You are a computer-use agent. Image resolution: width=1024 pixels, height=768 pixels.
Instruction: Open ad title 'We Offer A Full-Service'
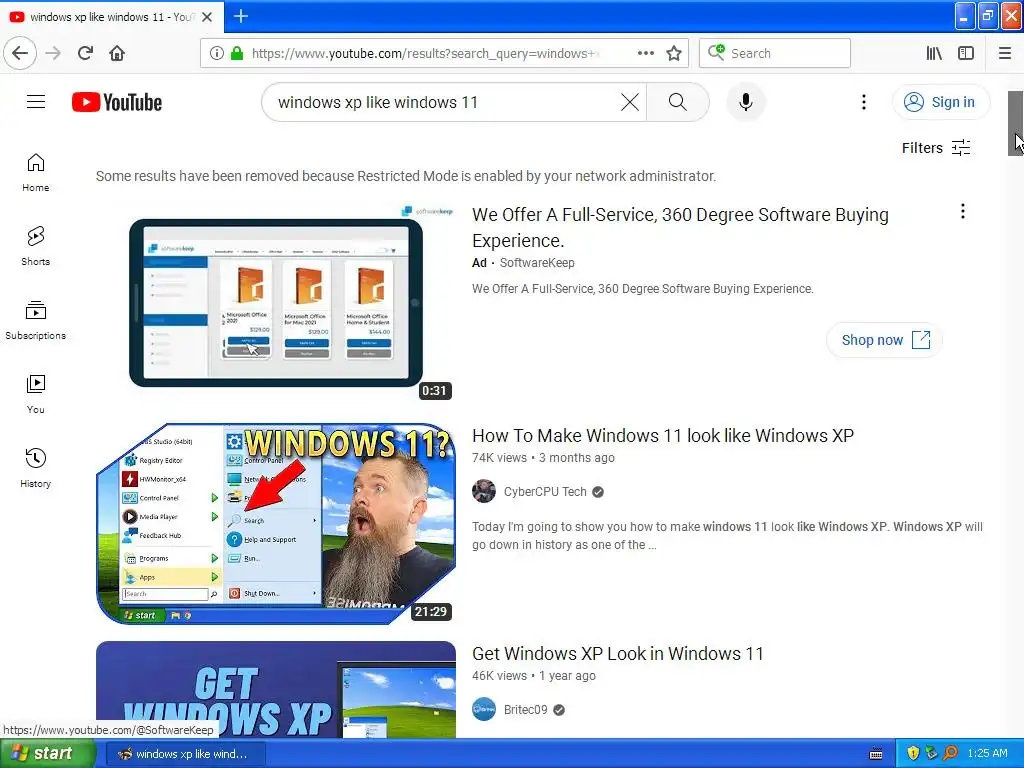(680, 227)
